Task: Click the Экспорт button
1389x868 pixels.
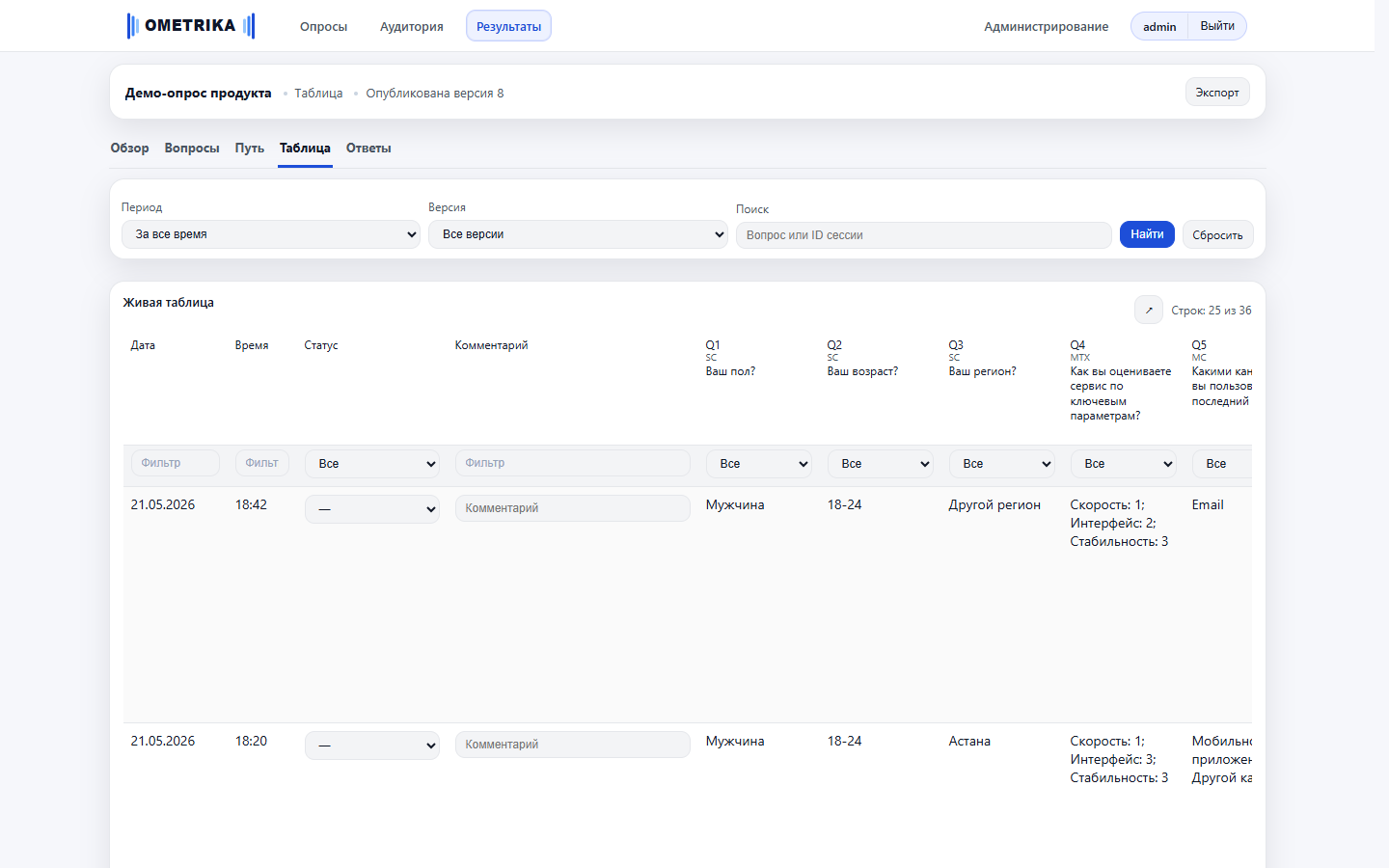Action: (x=1217, y=93)
